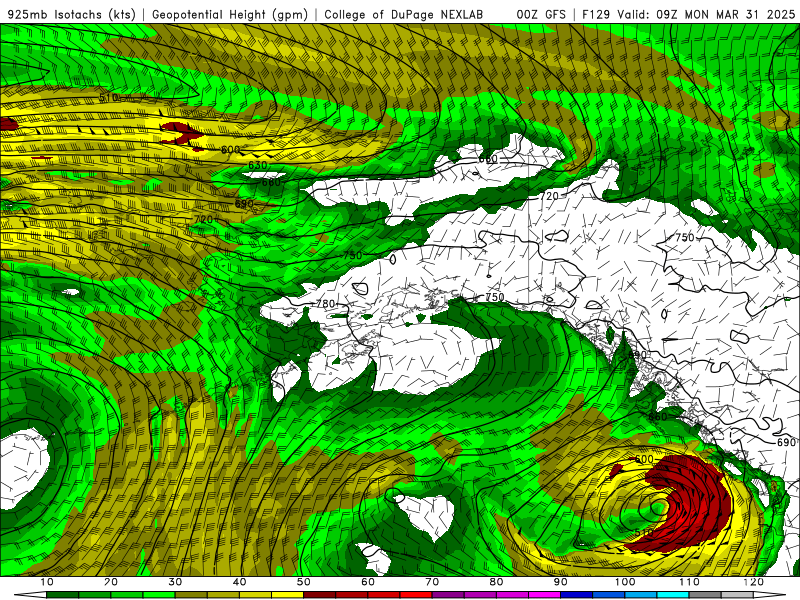800x600 pixels.
Task: Click the 'College of DuPage NEXLAB' label
Action: (x=404, y=15)
